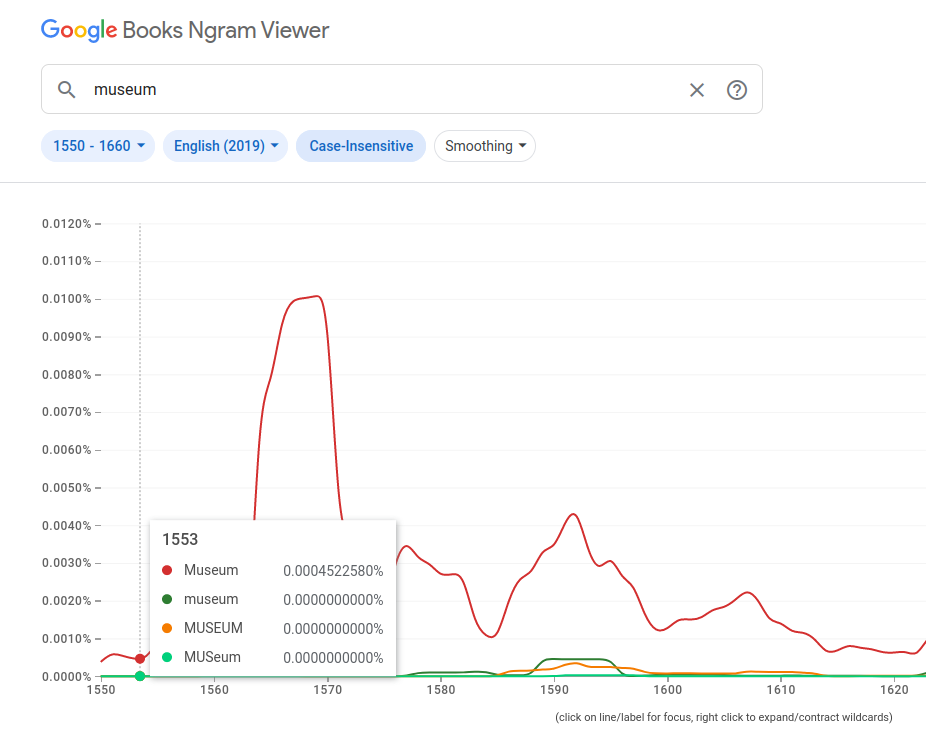The width and height of the screenshot is (926, 743).
Task: Click the search magnifier icon
Action: pos(66,90)
